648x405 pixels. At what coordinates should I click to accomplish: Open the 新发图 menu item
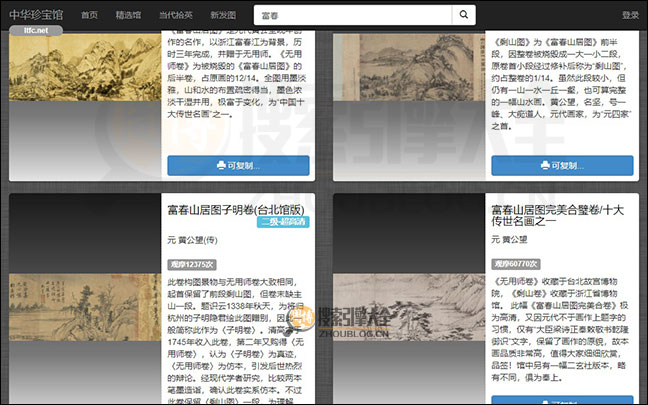tap(223, 15)
